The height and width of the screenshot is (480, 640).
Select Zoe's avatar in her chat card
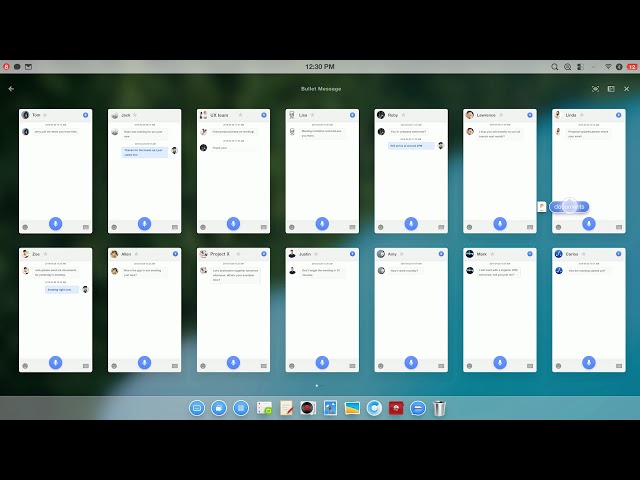point(25,254)
